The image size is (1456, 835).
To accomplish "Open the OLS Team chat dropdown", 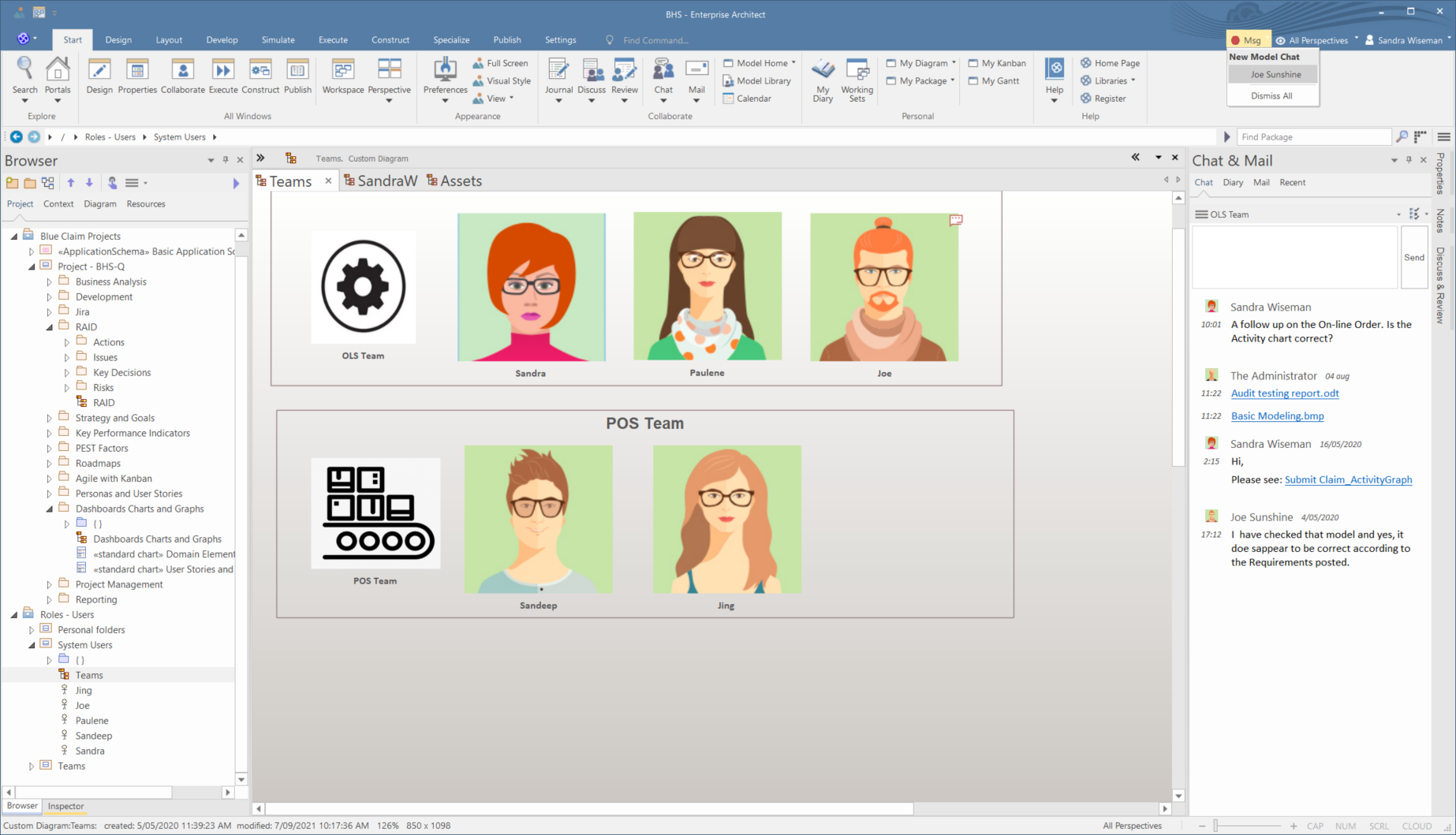I will tap(1398, 214).
